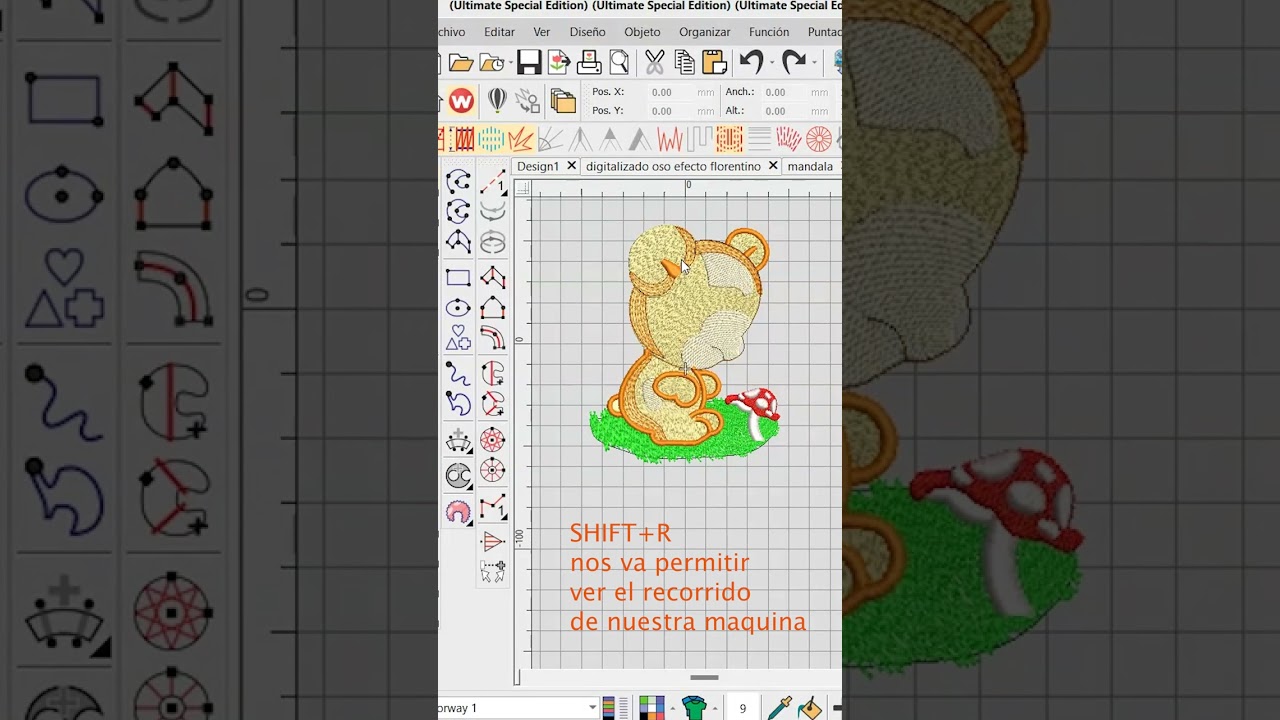Open the Diseño menu
The image size is (1280, 720).
tap(587, 32)
